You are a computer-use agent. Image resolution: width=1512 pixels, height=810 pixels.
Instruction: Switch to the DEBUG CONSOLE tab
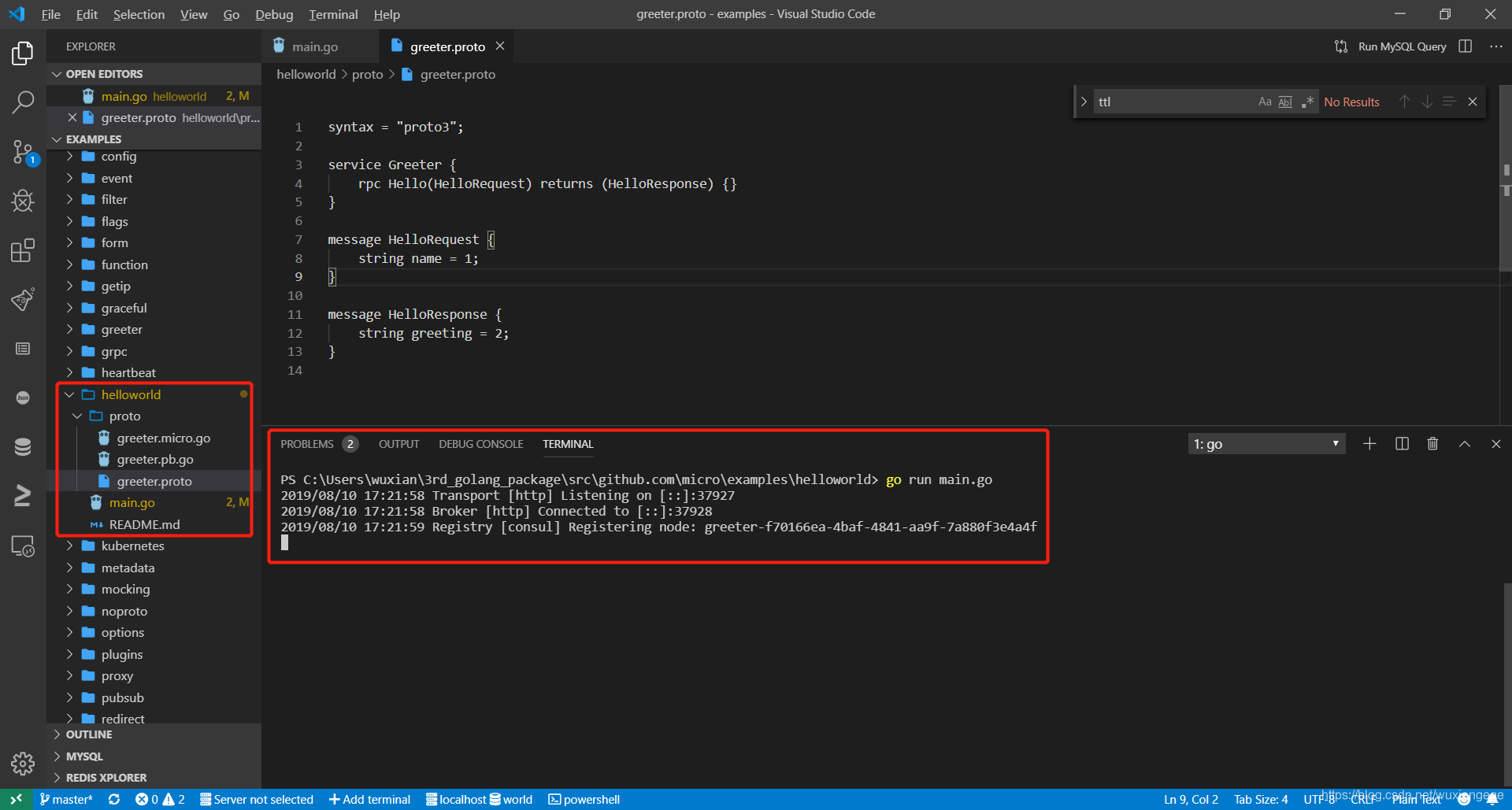tap(480, 444)
